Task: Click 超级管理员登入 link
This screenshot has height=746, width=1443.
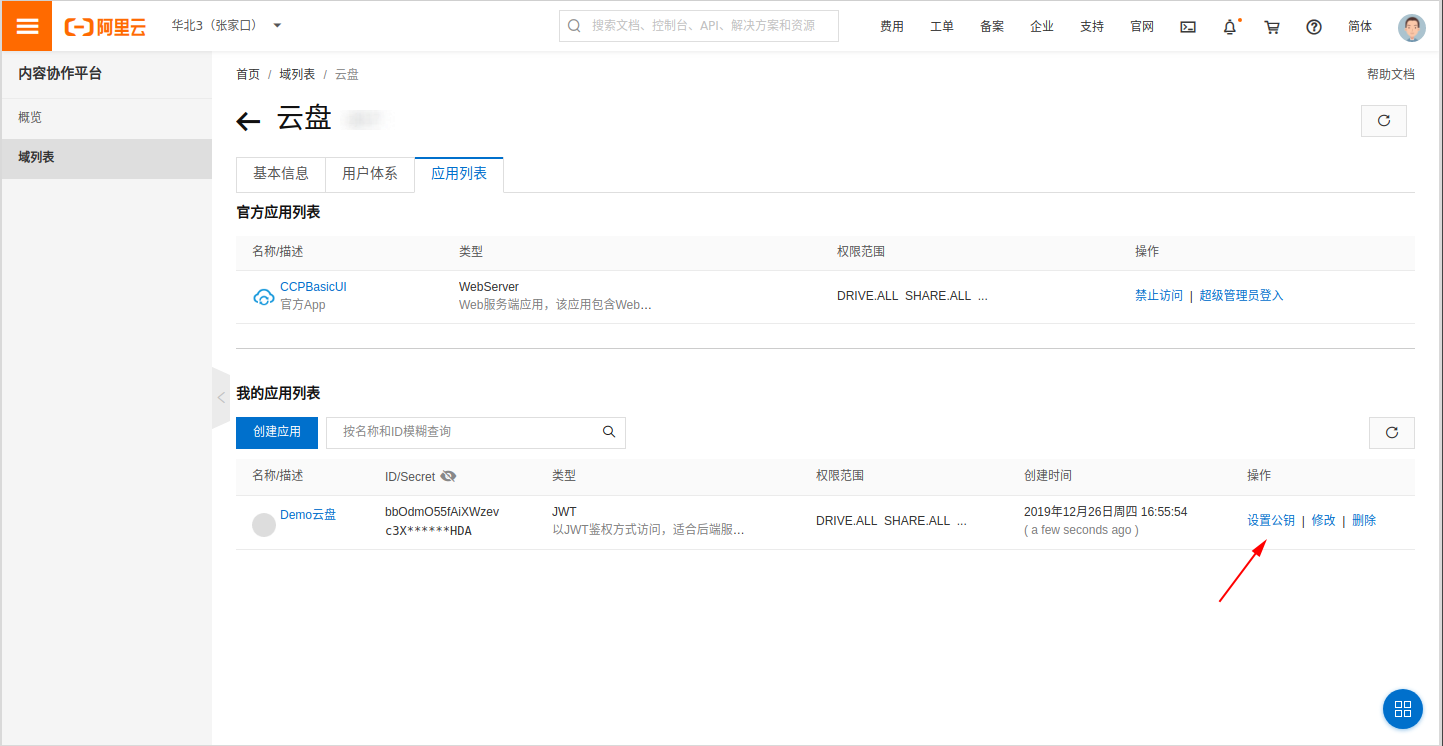Action: point(1241,296)
